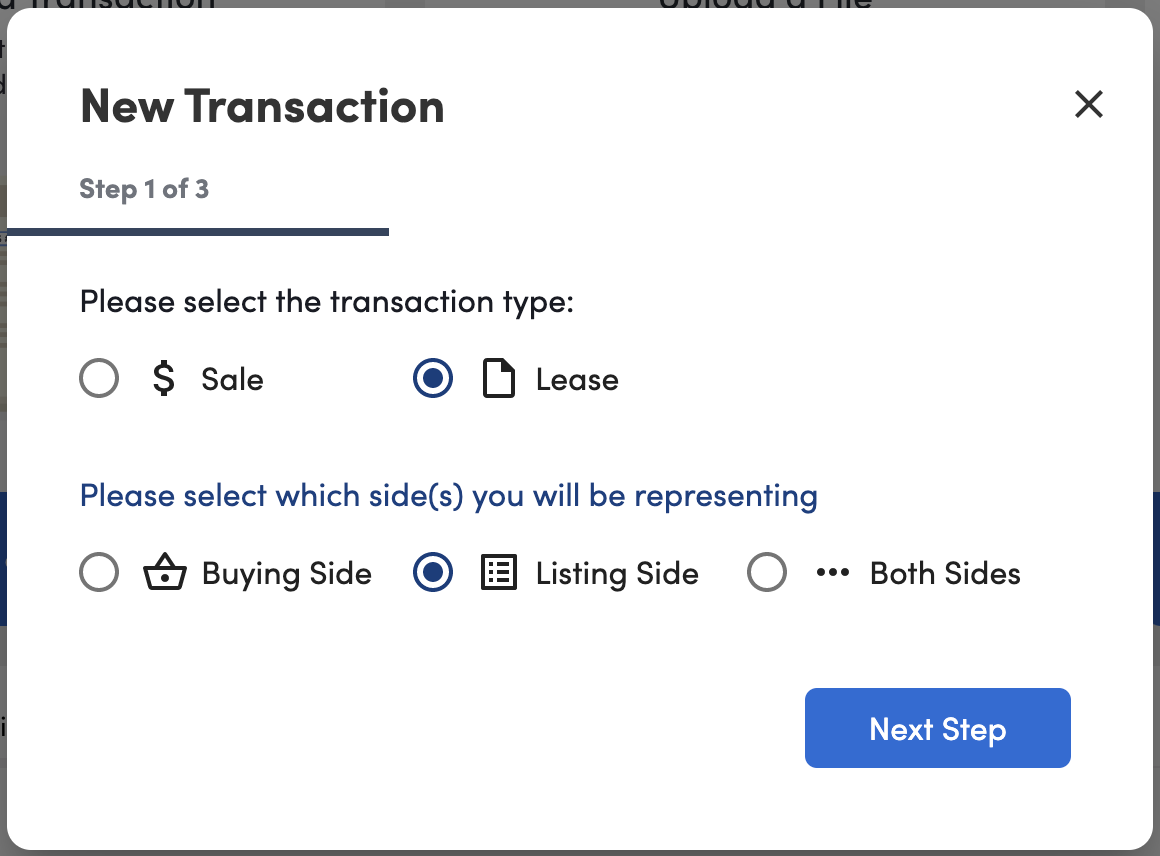Click the step progress bar under Step 1

click(x=198, y=232)
